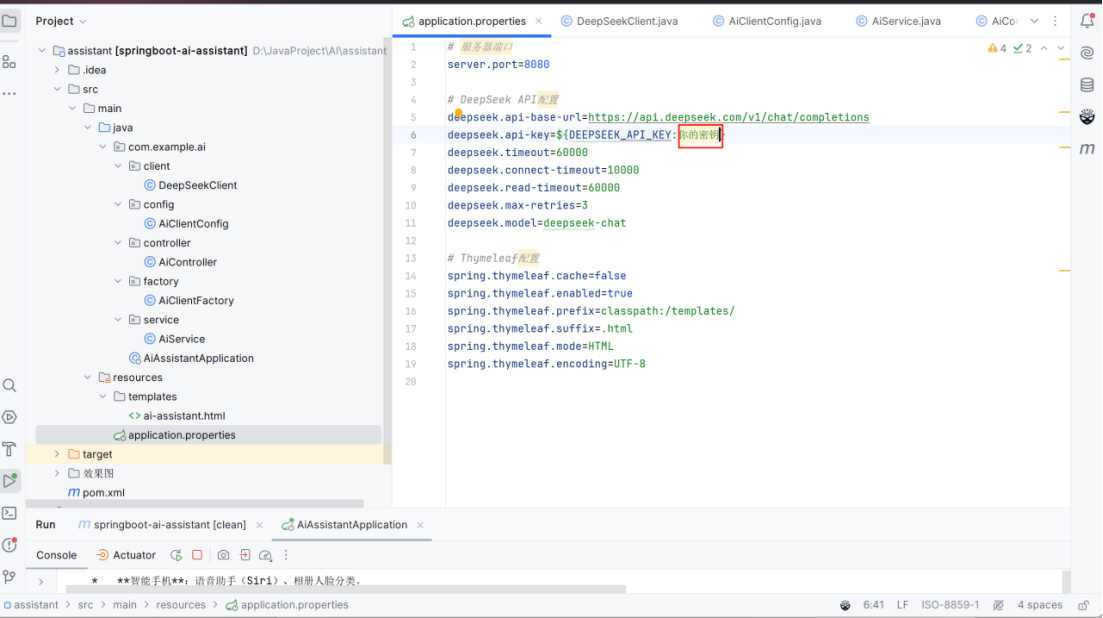Collapse the client package
This screenshot has width=1103, height=618.
(118, 166)
